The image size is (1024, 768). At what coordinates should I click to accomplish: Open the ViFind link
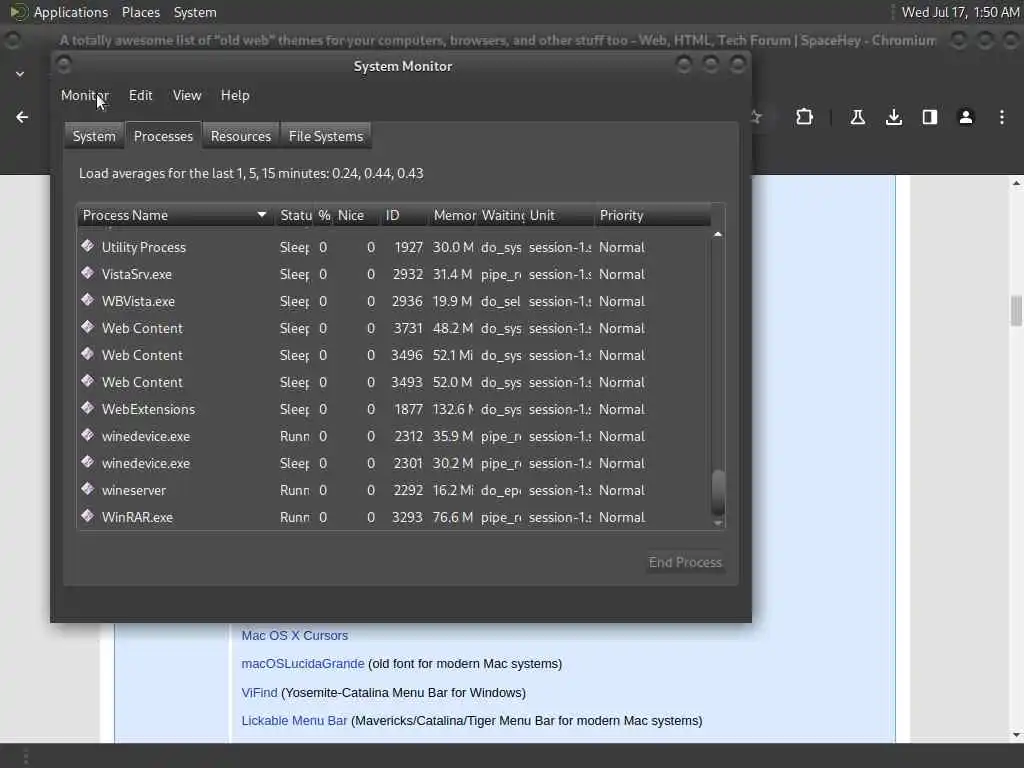pos(259,692)
